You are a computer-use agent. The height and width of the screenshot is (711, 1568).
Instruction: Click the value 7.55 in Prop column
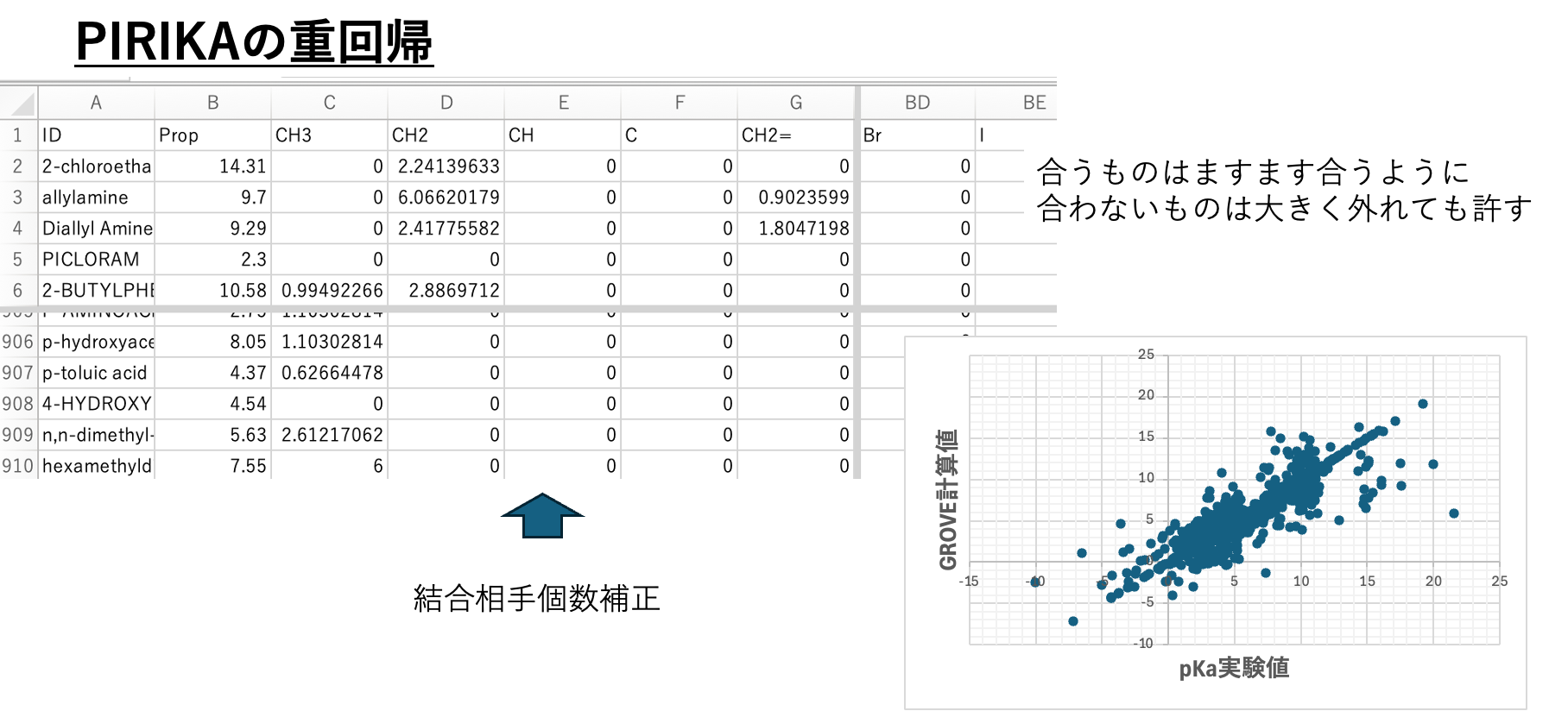point(212,466)
